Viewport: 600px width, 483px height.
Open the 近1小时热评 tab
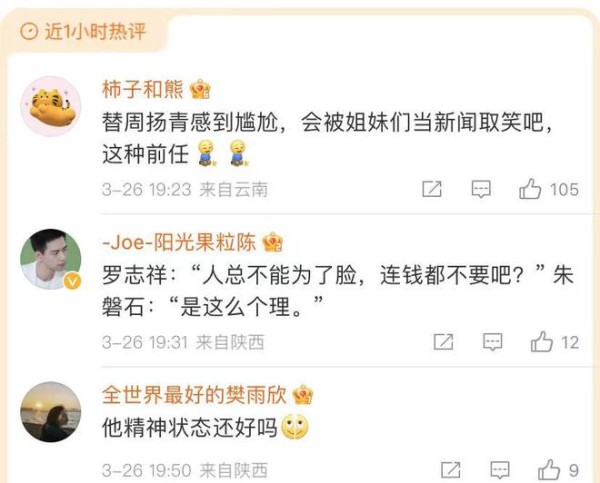point(83,31)
